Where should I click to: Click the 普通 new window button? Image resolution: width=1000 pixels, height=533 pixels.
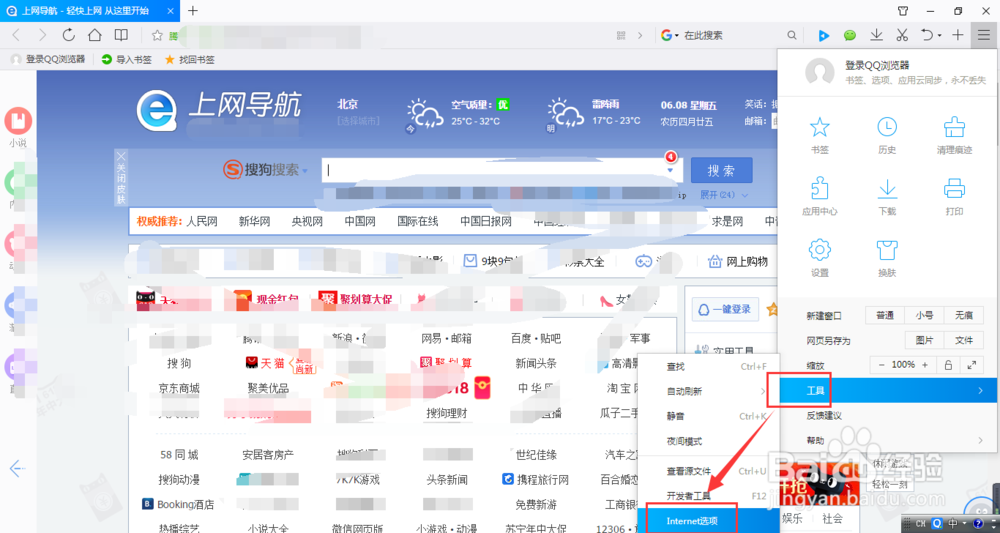(885, 316)
